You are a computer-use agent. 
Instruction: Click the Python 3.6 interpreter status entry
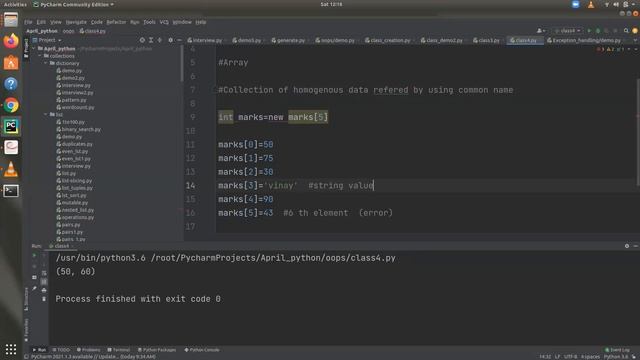[x=616, y=357]
